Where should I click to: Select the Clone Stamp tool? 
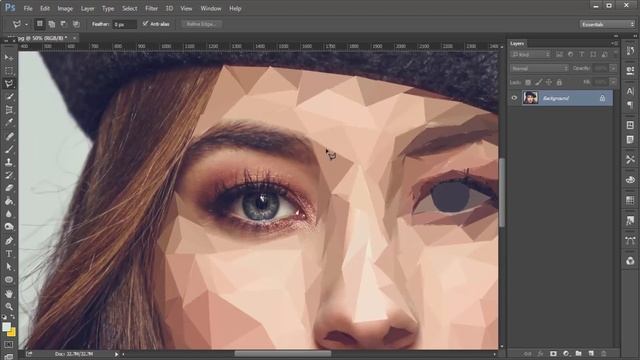(x=9, y=162)
